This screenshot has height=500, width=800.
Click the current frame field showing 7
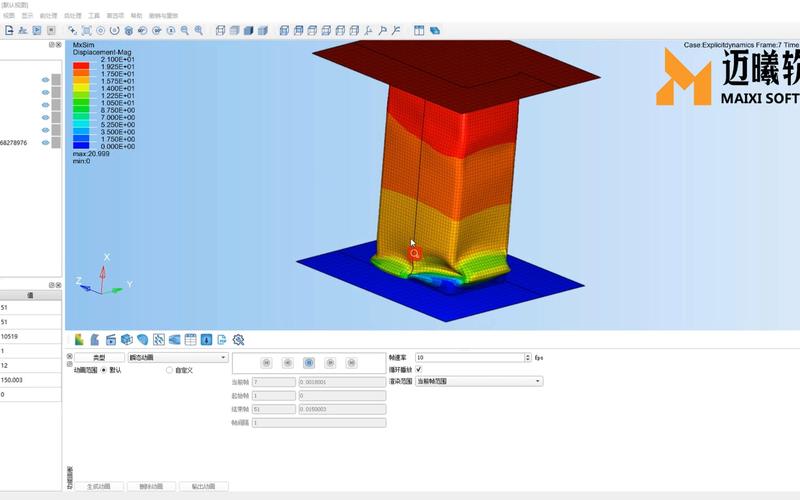(x=274, y=382)
